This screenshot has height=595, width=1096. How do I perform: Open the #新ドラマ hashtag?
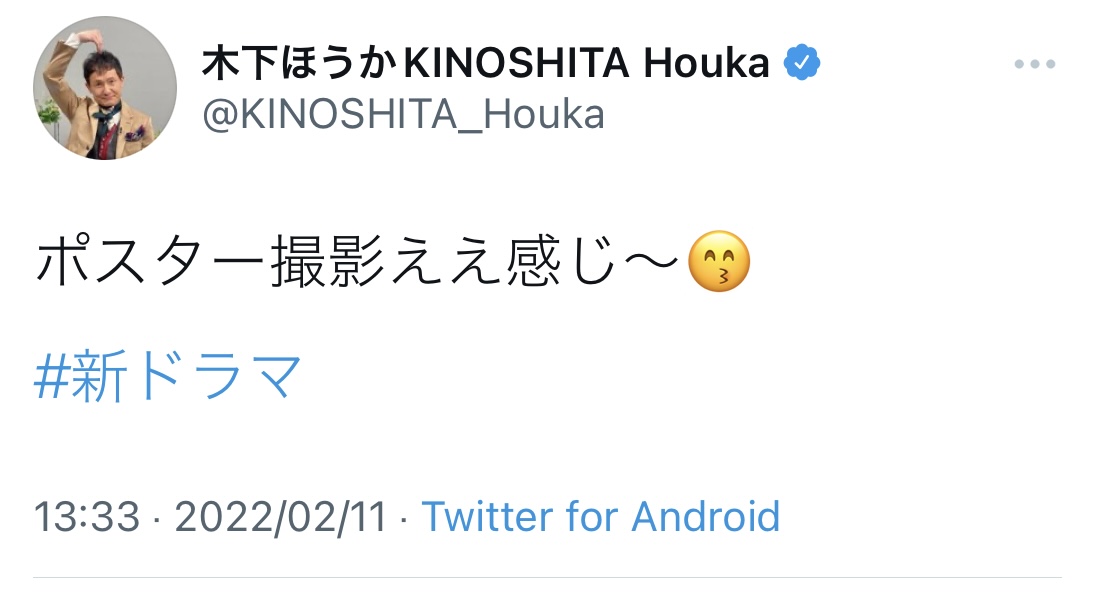click(168, 378)
